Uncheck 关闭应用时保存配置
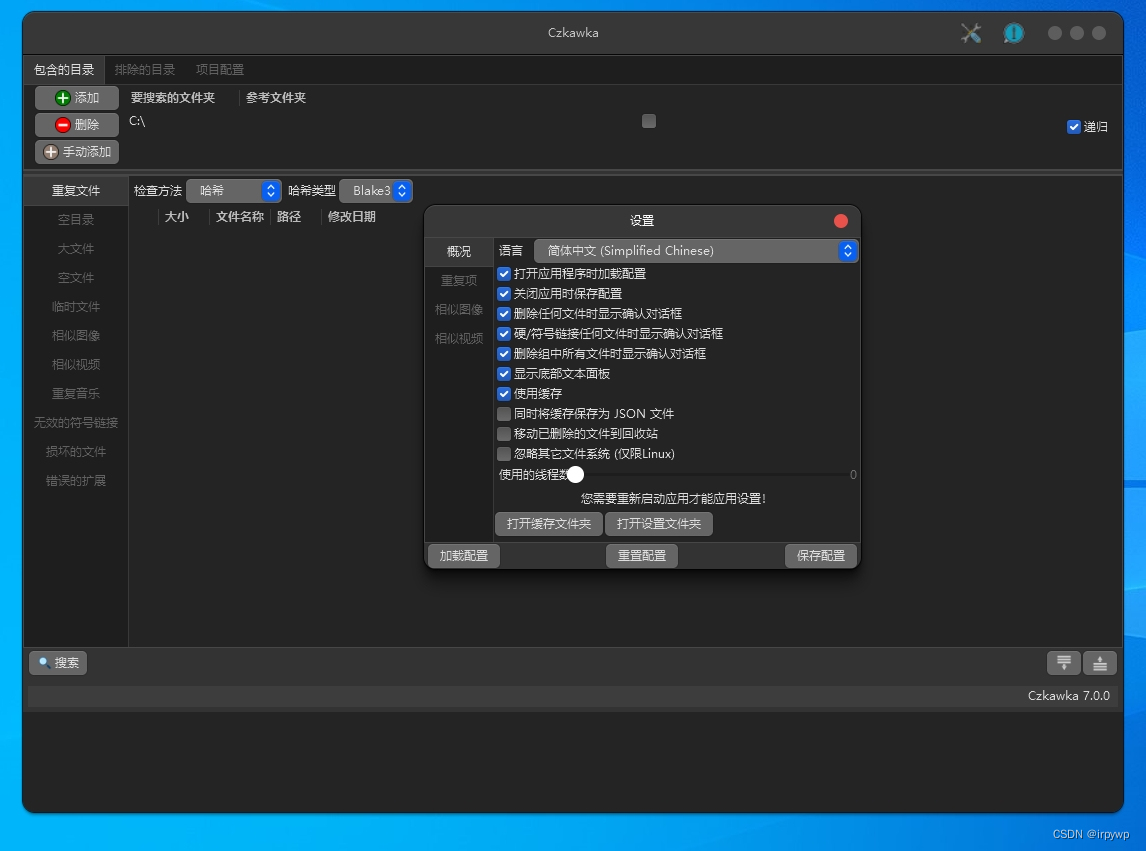The height and width of the screenshot is (851, 1146). click(504, 294)
